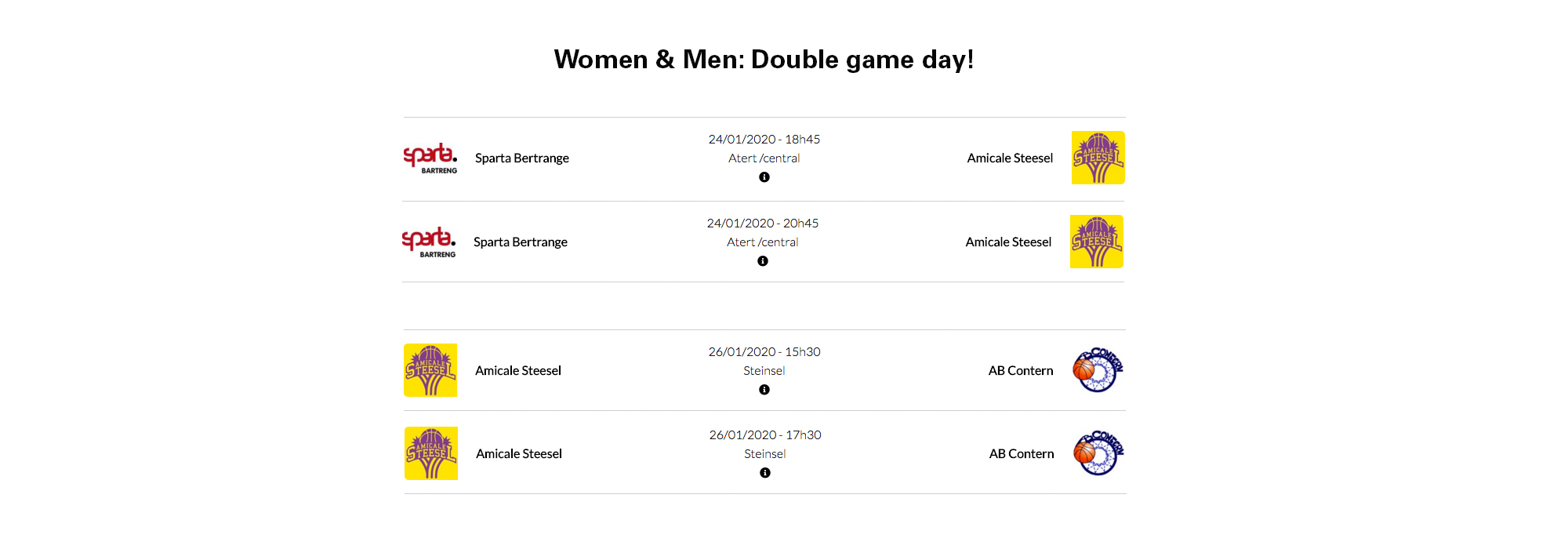Click Sparta Bertrange logo in 20h45 game
The image size is (1568, 549).
(x=429, y=242)
